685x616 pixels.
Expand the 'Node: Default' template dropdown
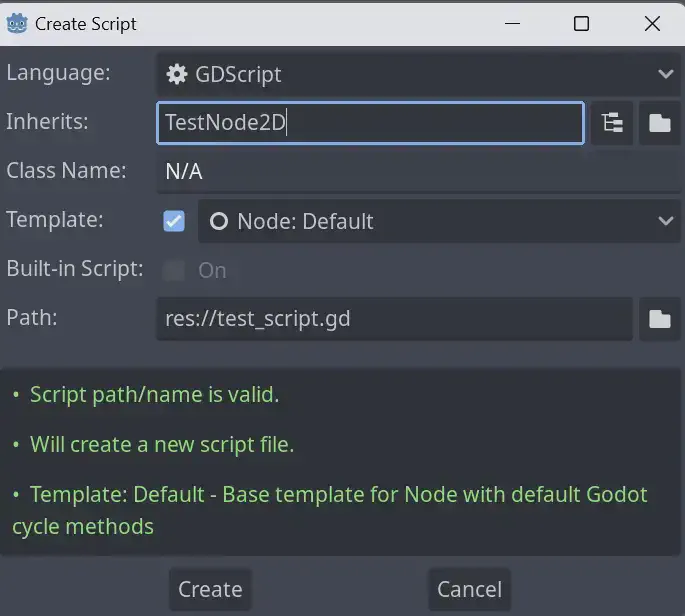[438, 222]
